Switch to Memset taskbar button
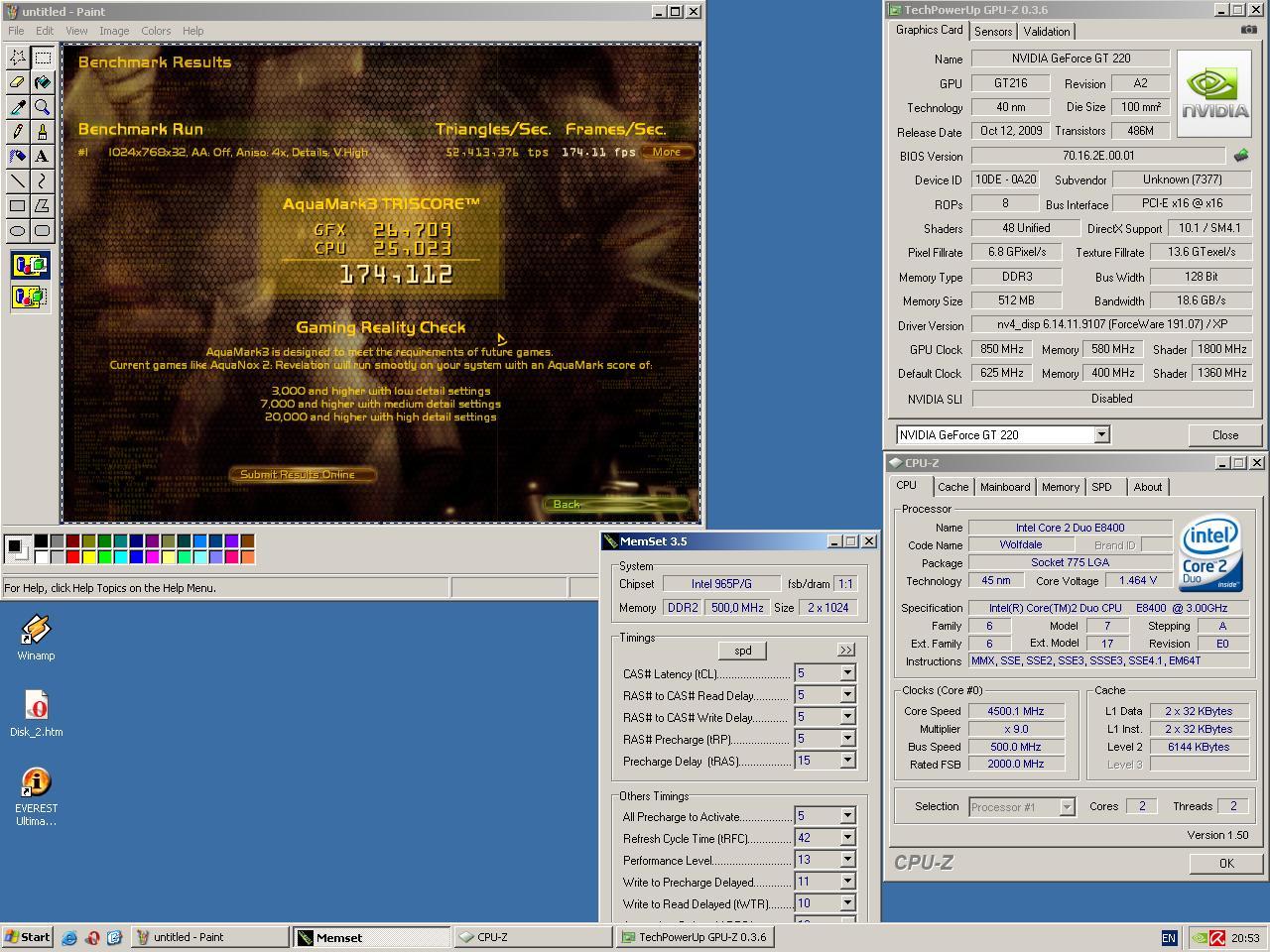Image resolution: width=1270 pixels, height=952 pixels. coord(372,937)
